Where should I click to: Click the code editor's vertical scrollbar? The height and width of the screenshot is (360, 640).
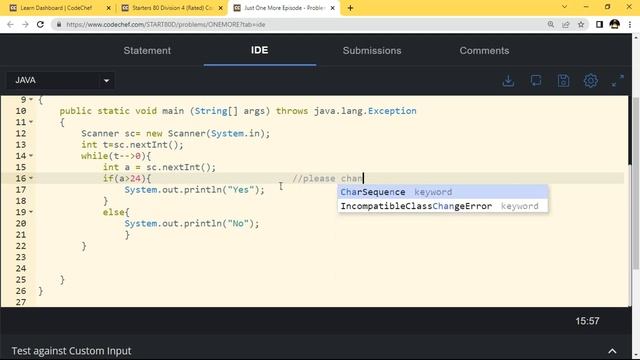[x=629, y=131]
